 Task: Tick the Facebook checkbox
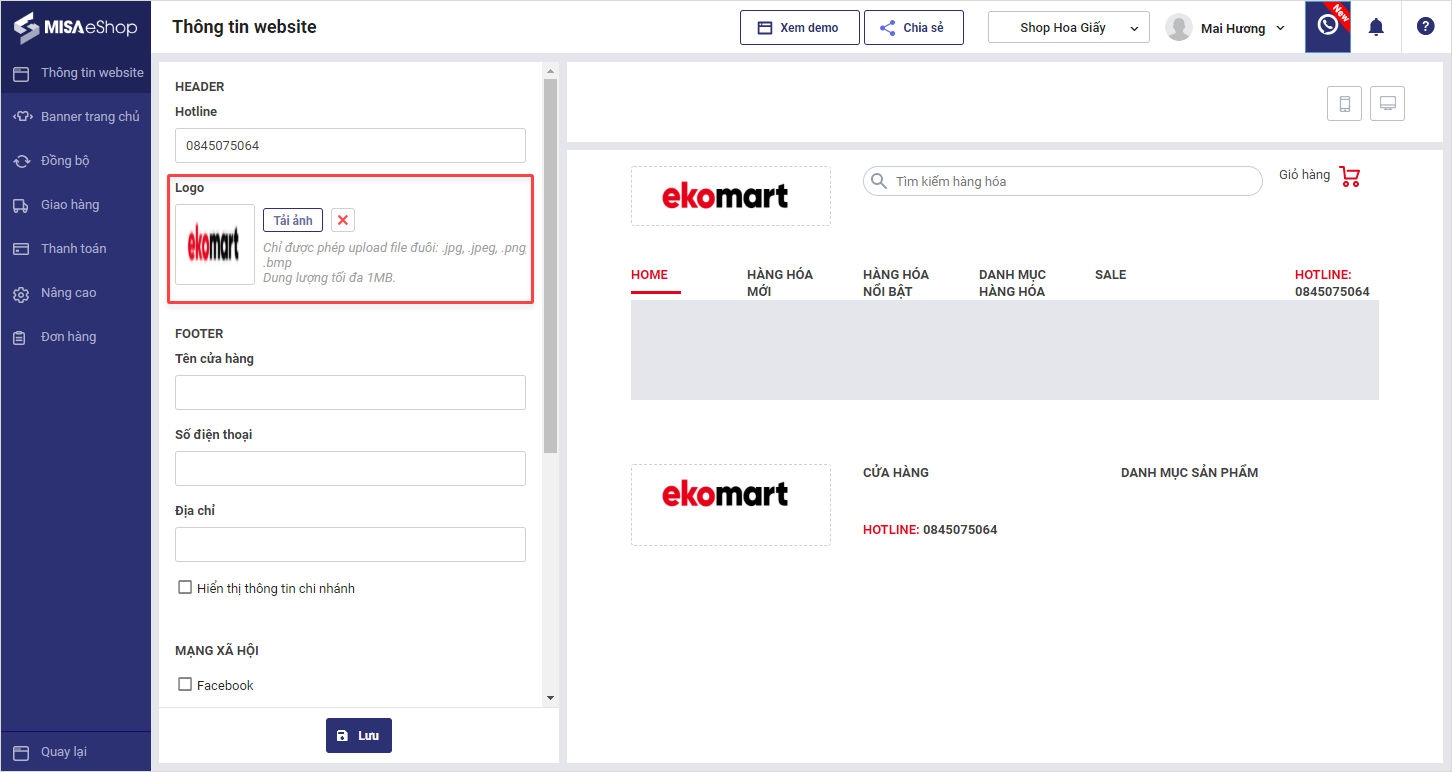tap(185, 684)
